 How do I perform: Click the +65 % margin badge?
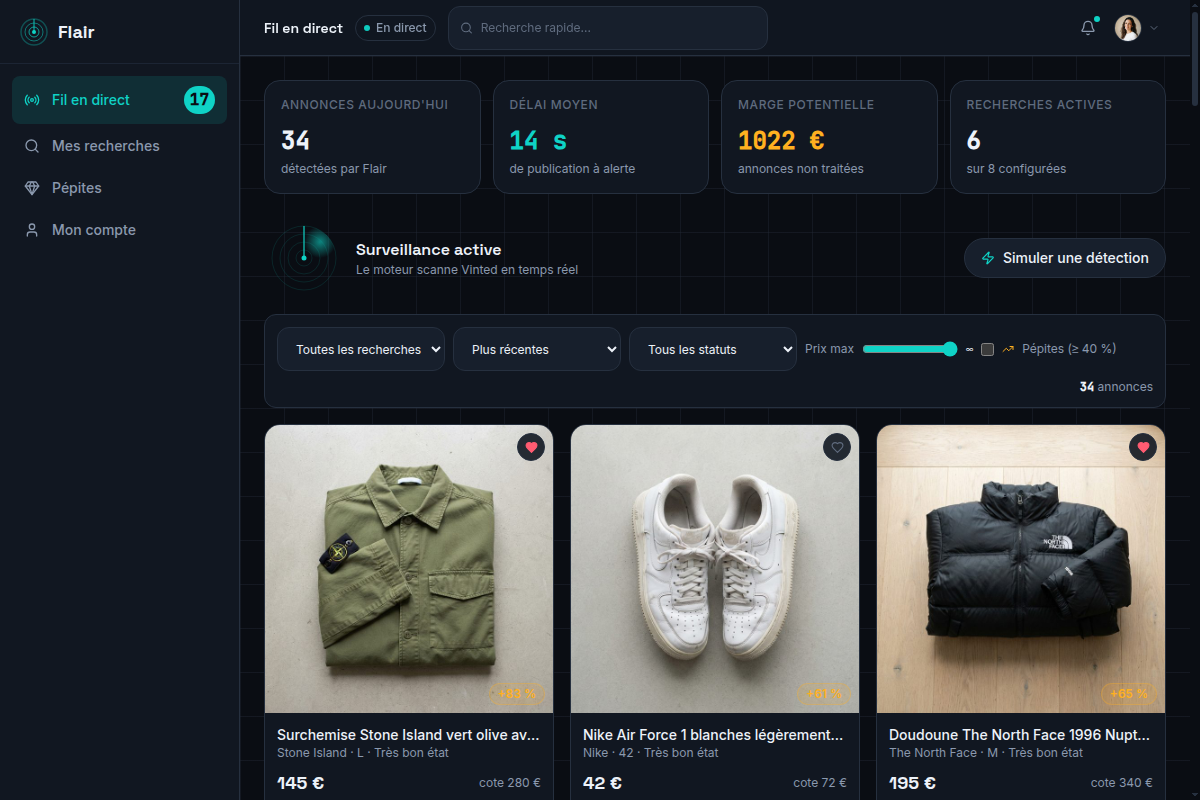[1129, 693]
